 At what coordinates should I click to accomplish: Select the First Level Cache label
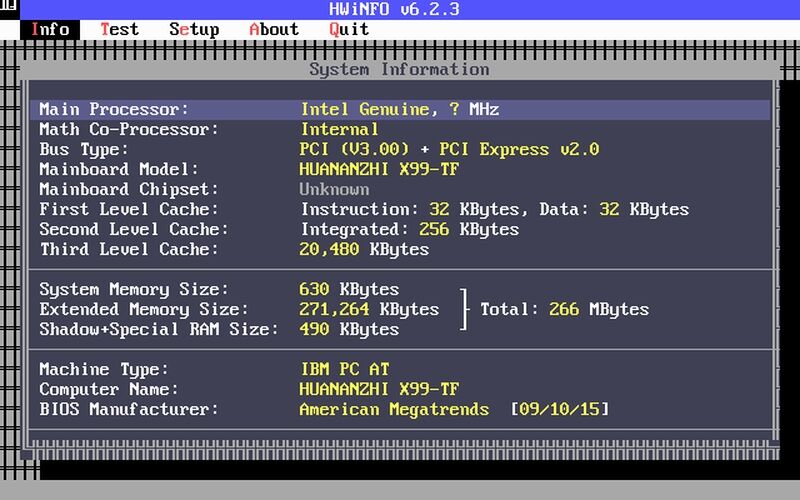129,209
